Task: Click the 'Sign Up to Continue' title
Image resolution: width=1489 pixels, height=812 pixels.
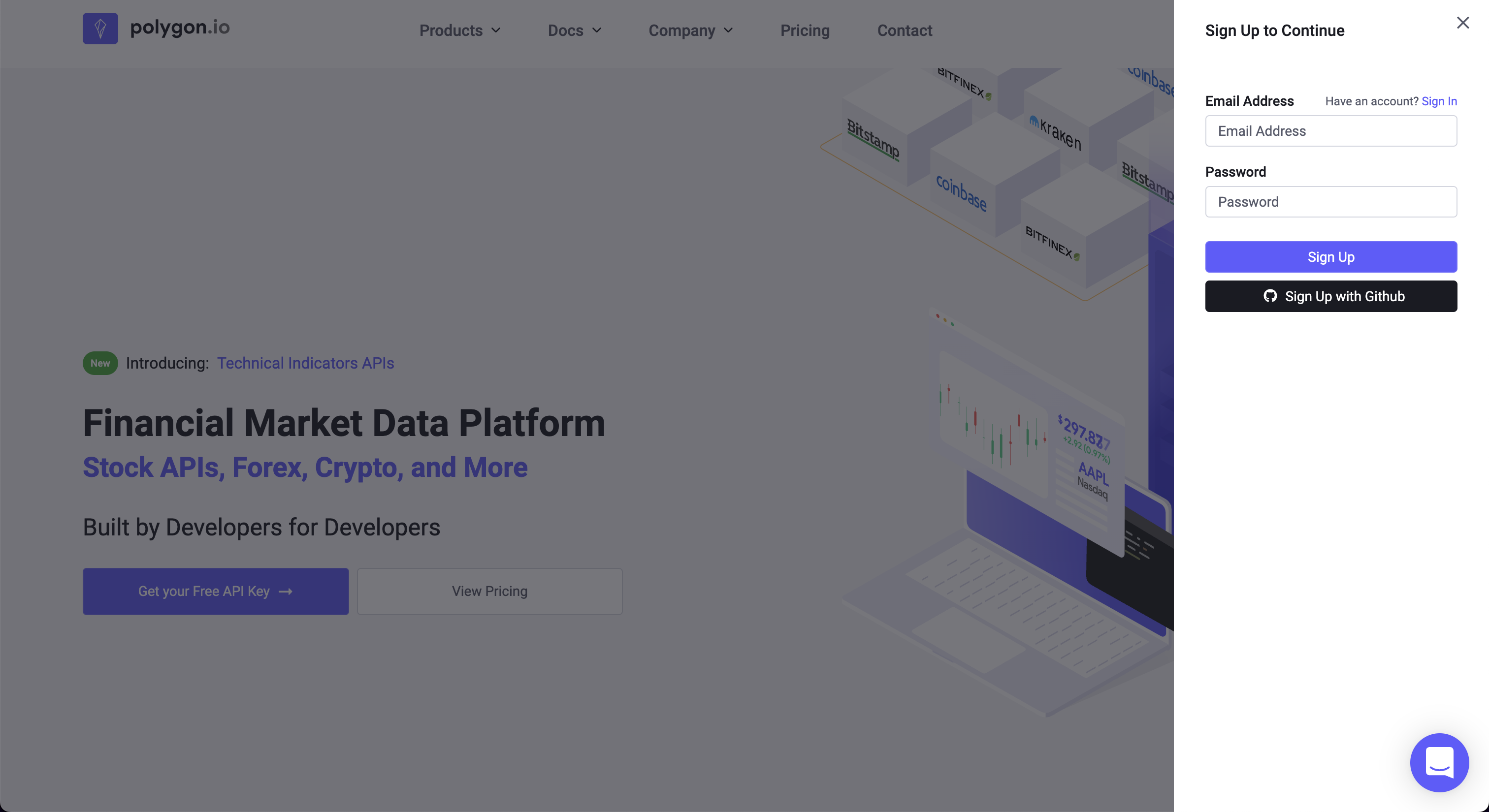Action: 1274,30
